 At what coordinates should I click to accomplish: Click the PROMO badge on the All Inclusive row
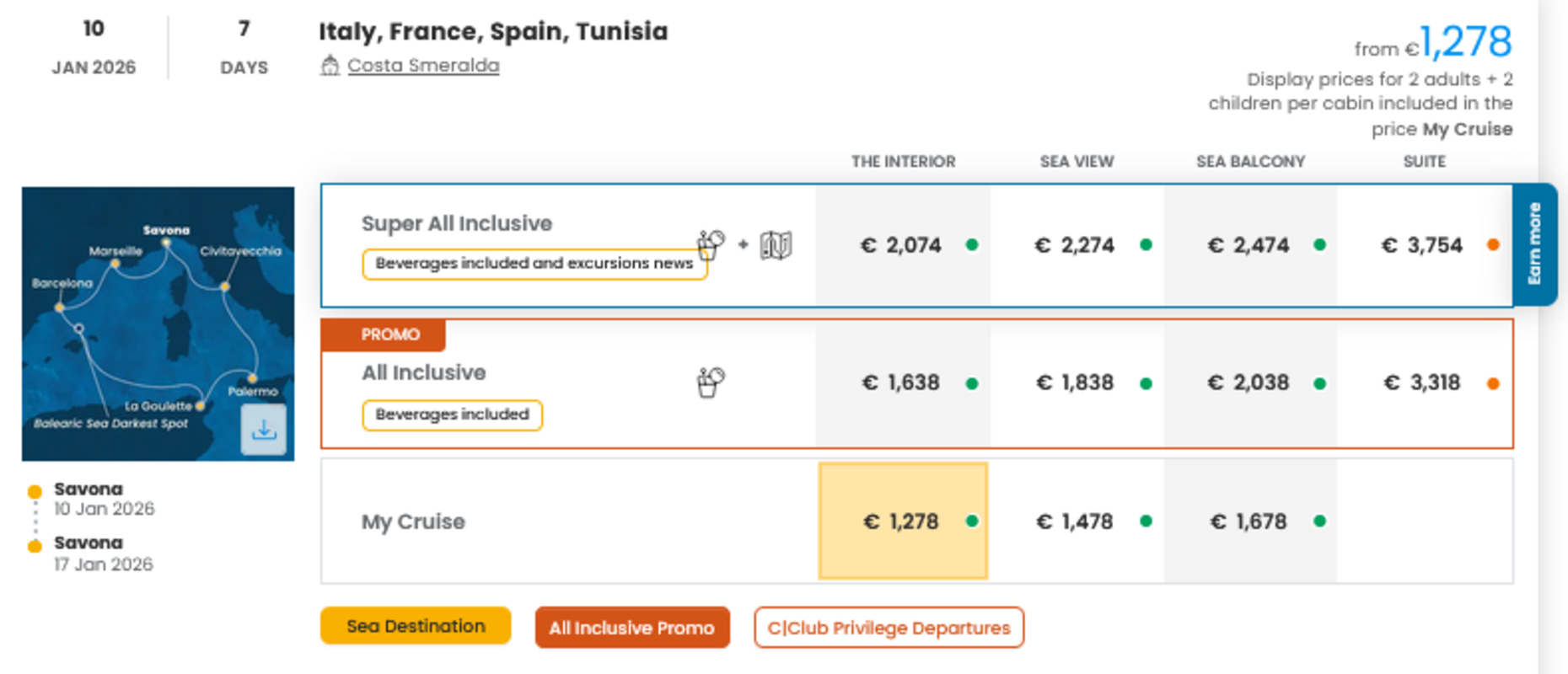pos(384,334)
